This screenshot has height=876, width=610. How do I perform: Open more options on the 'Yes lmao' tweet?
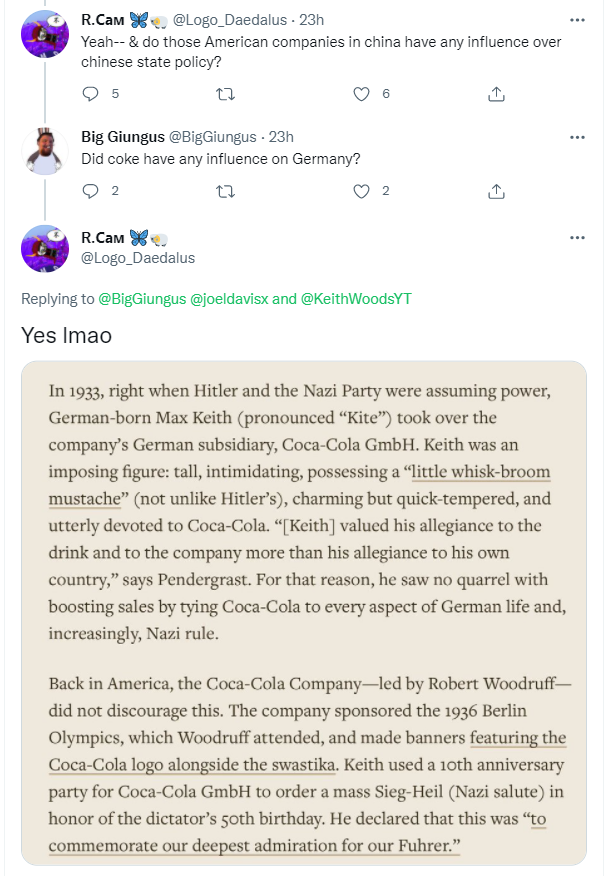click(577, 238)
